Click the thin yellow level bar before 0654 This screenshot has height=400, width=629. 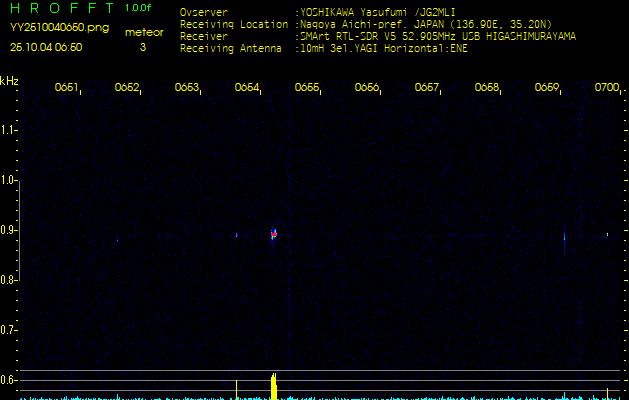pos(237,390)
